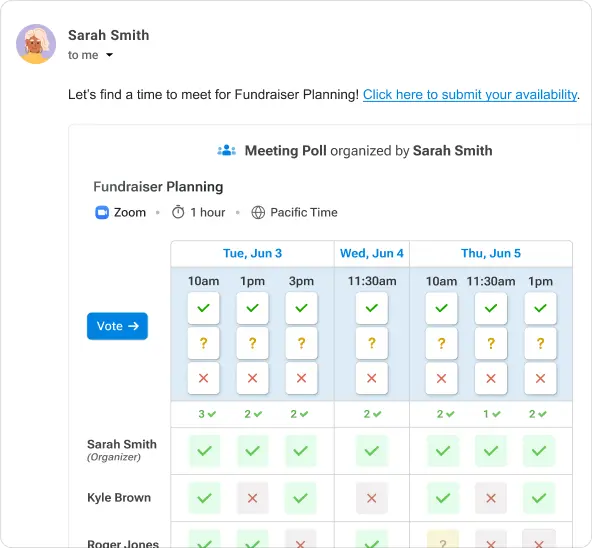This screenshot has width=592, height=548.
Task: Click the Meeting Poll people icon
Action: point(227,150)
